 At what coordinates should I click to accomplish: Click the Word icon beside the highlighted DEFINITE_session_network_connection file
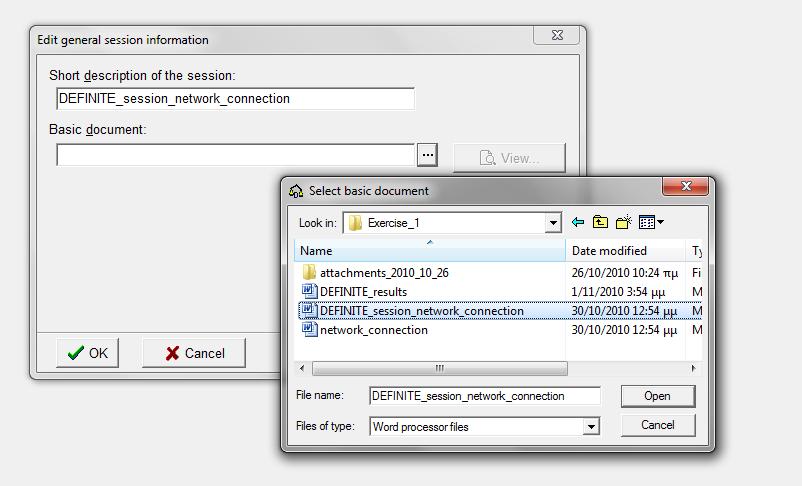(x=309, y=310)
